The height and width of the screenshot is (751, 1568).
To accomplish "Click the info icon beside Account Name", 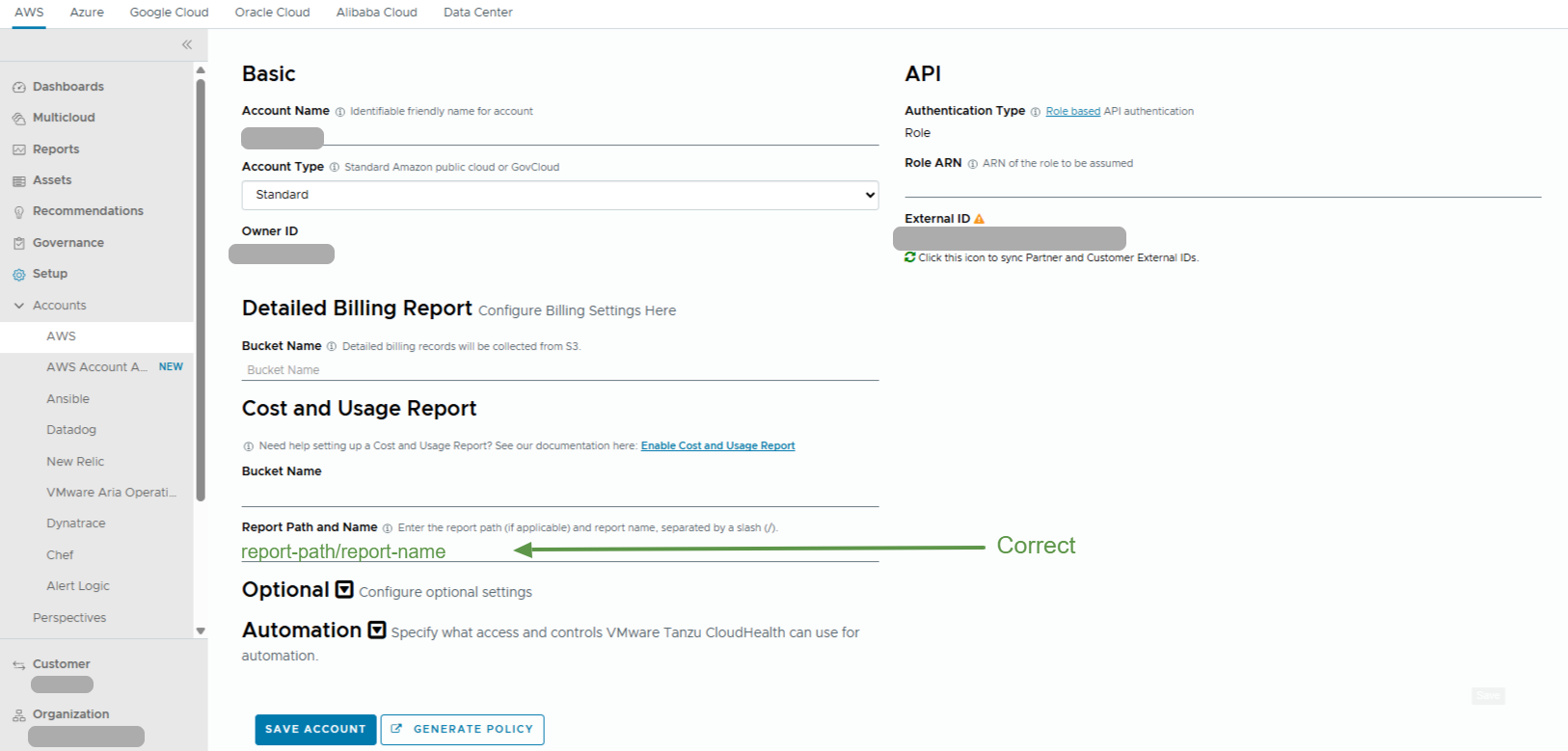I will coord(339,112).
